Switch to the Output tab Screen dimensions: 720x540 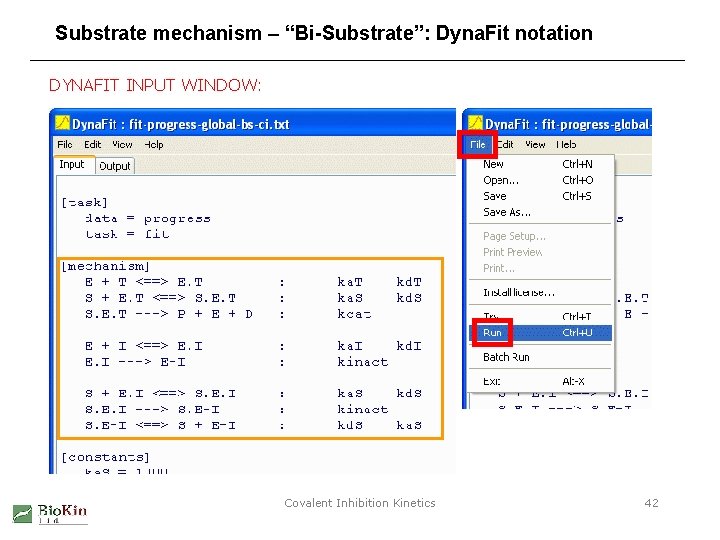pyautogui.click(x=115, y=166)
